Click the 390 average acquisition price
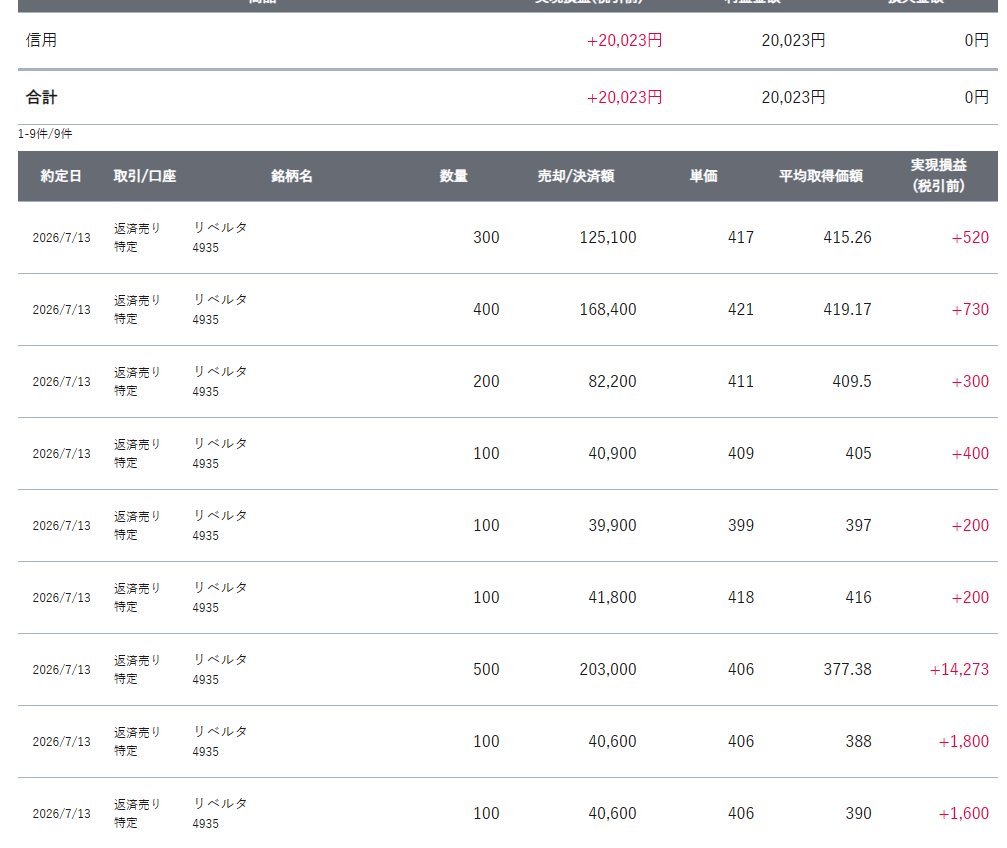This screenshot has height=848, width=1007. click(x=858, y=813)
